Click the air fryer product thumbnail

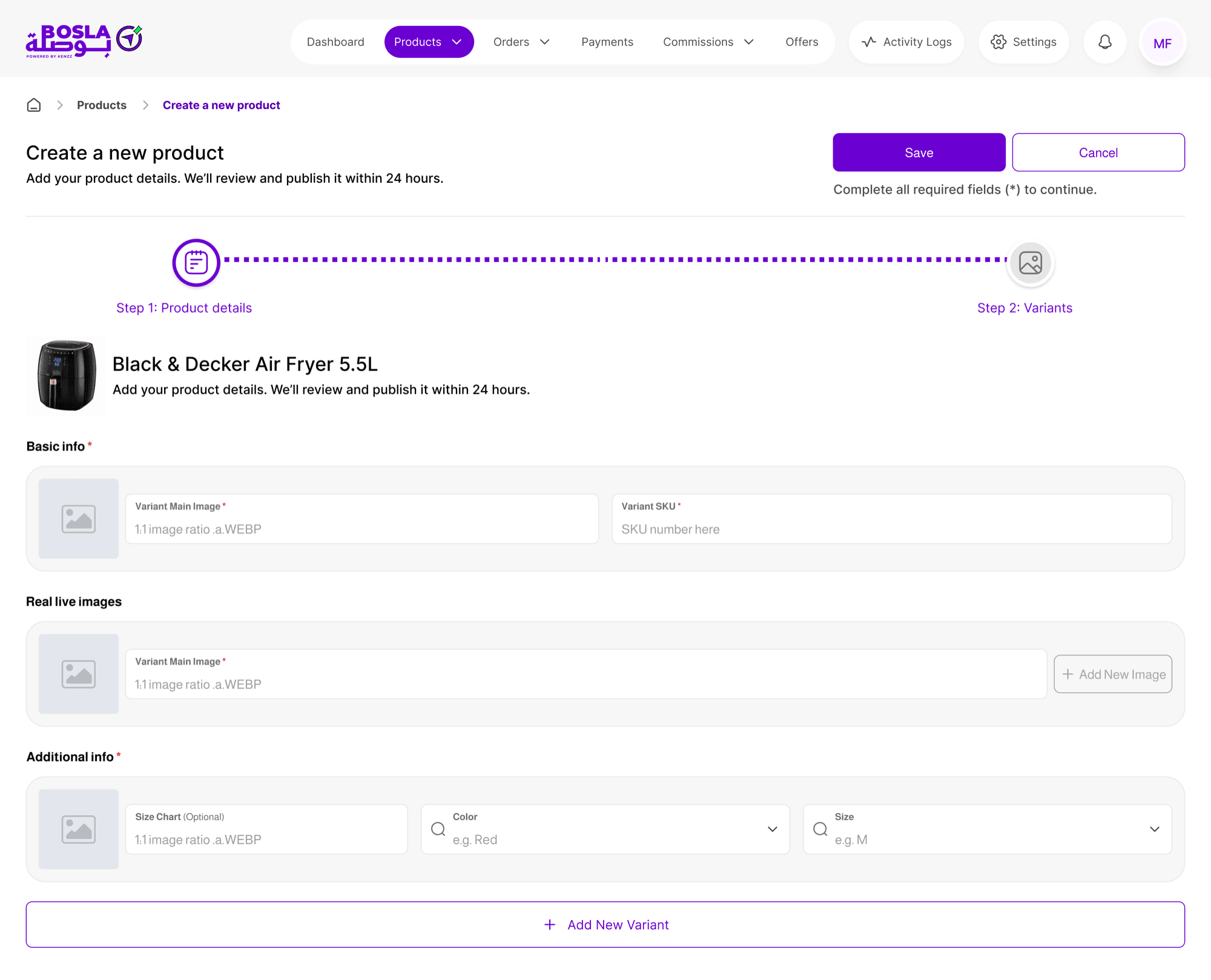[66, 377]
